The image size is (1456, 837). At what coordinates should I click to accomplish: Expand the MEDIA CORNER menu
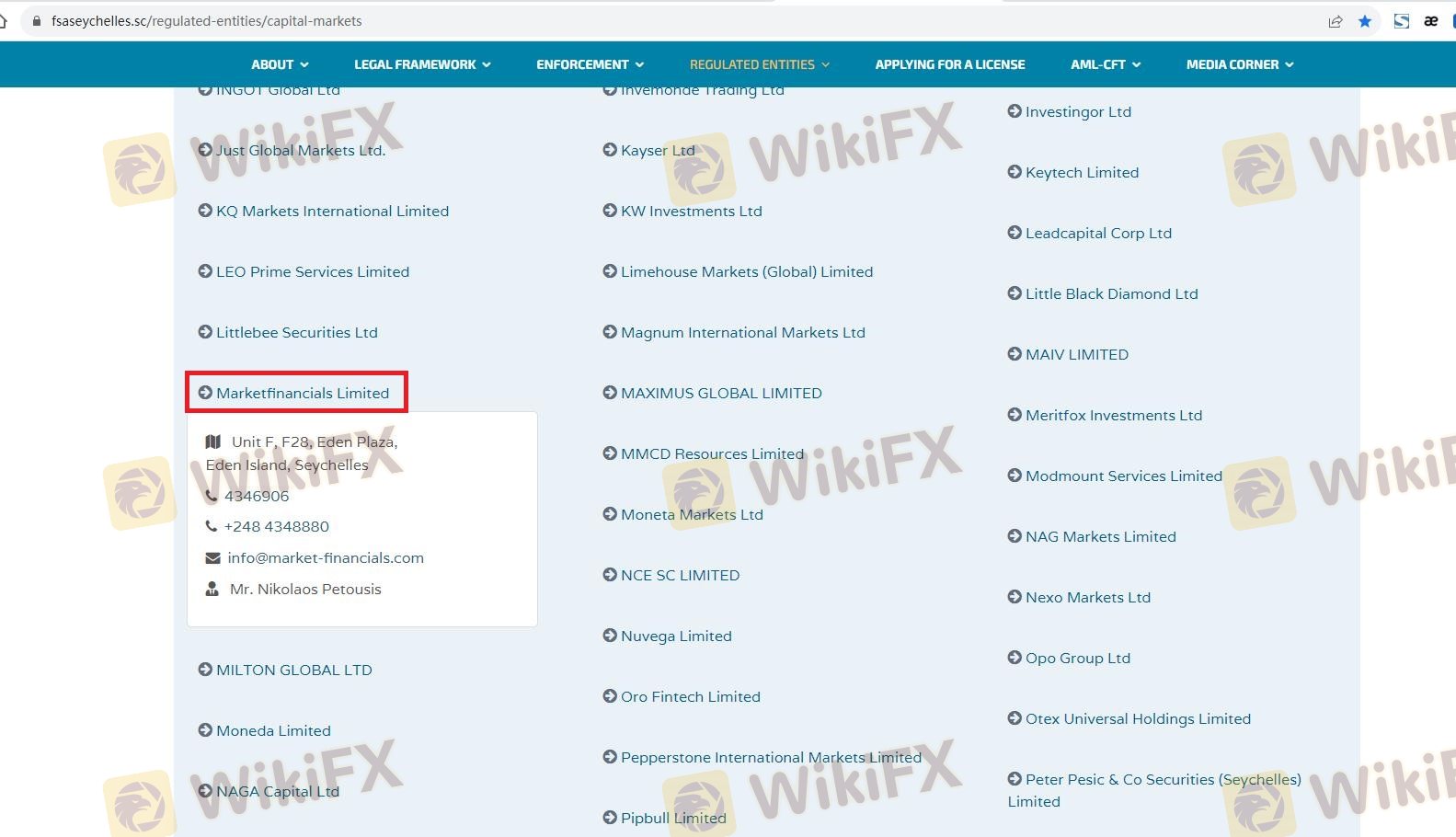(1239, 64)
